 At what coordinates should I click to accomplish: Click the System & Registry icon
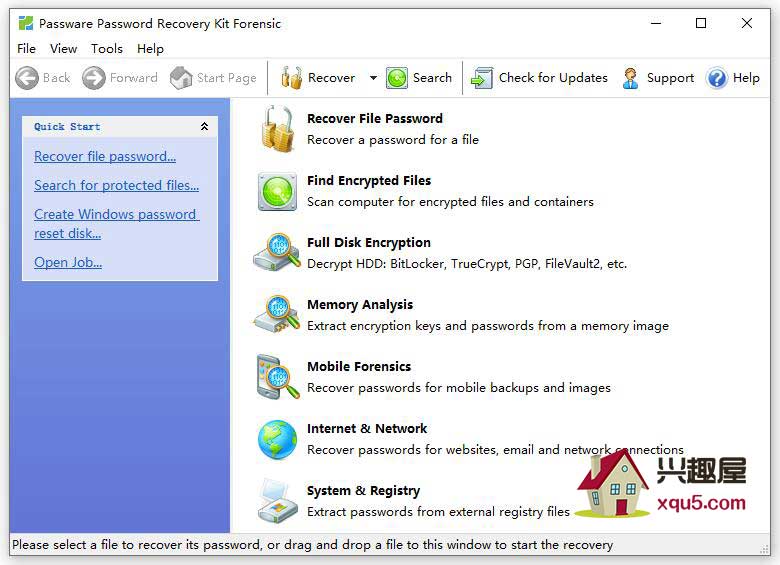(278, 501)
